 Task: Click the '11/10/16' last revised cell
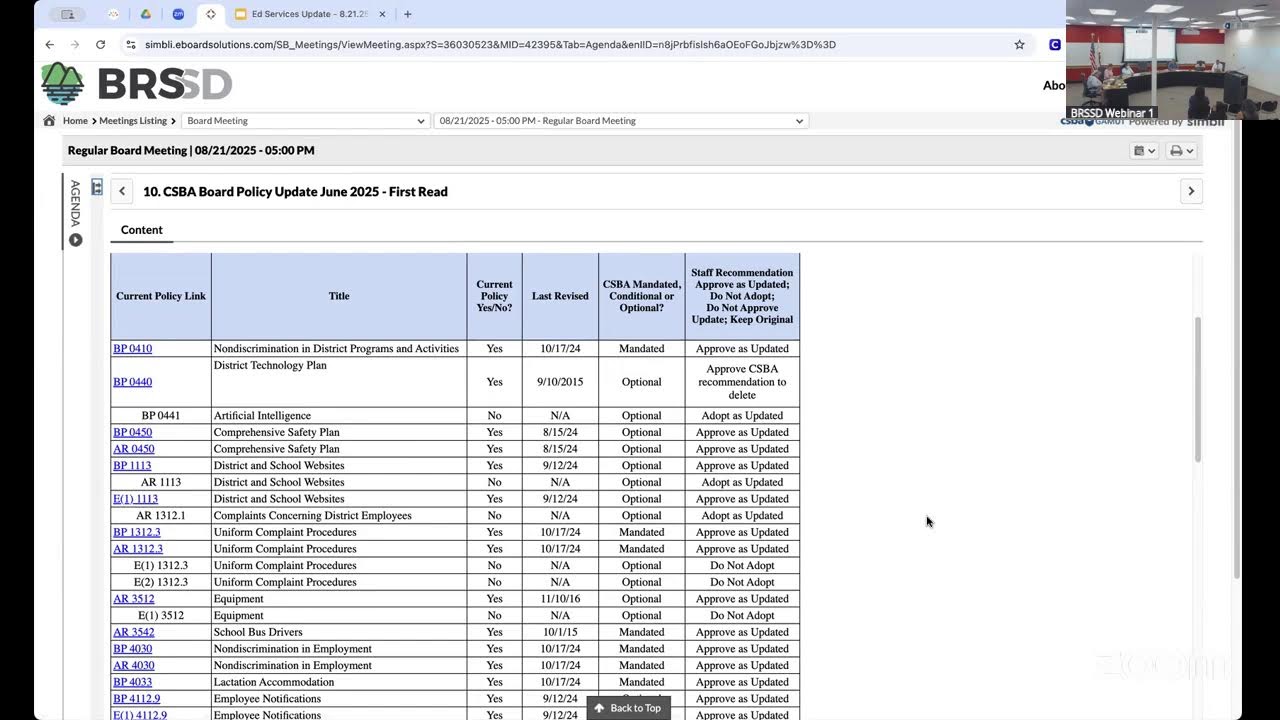[x=560, y=599]
